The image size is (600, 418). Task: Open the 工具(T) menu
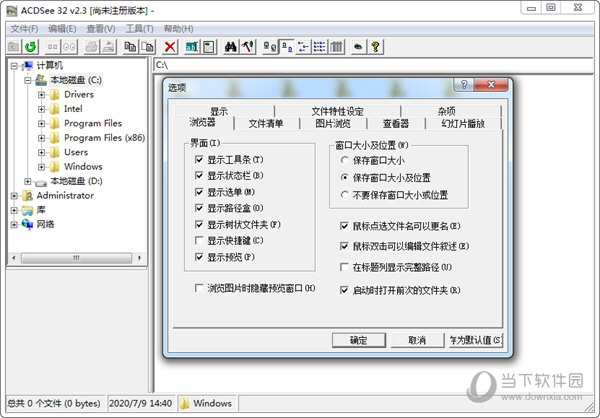tap(139, 29)
